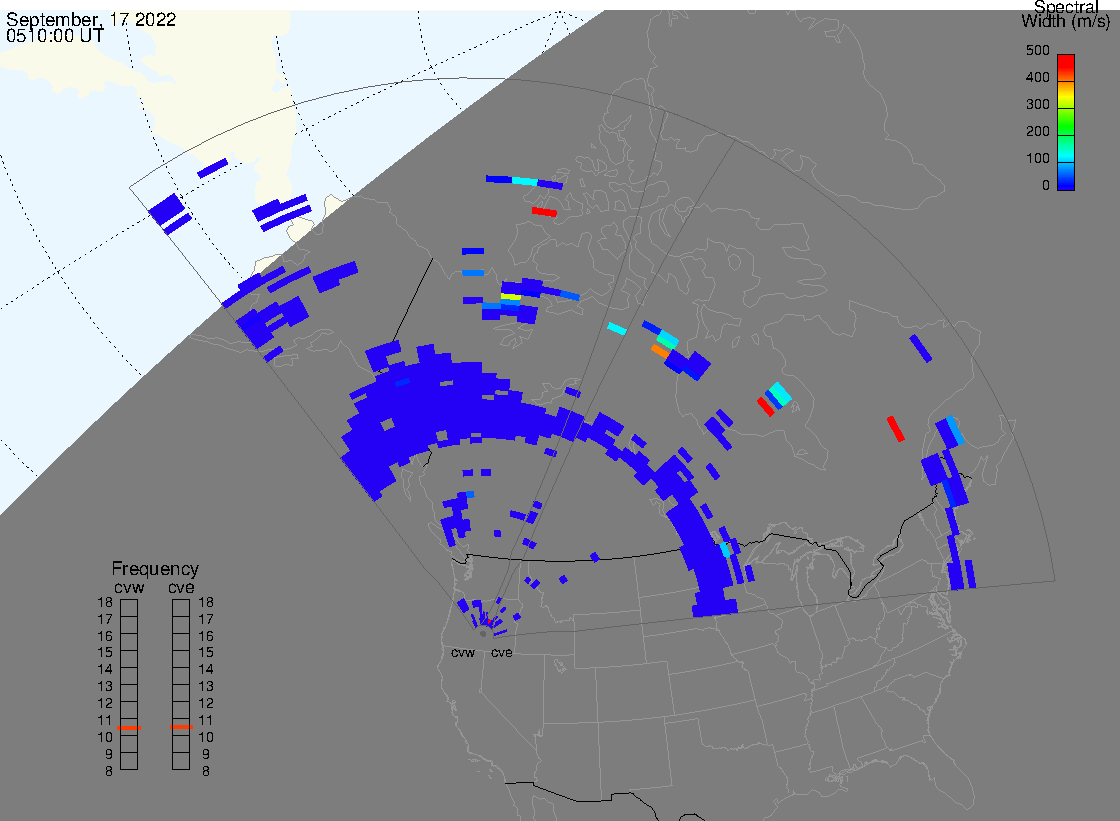
Task: Click the 500 label on the color scale
Action: click(1037, 50)
